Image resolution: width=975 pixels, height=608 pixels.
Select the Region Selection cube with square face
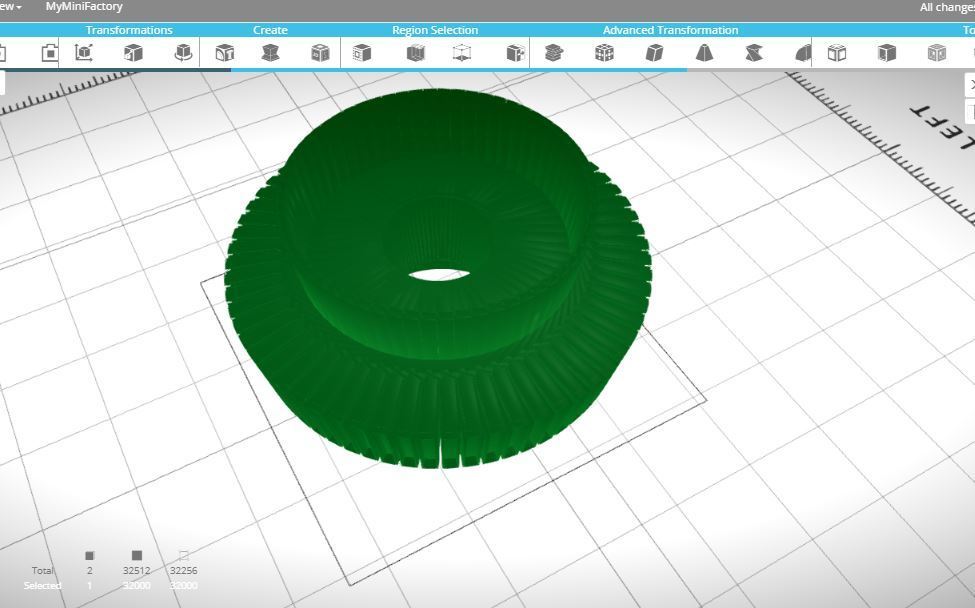pos(361,53)
